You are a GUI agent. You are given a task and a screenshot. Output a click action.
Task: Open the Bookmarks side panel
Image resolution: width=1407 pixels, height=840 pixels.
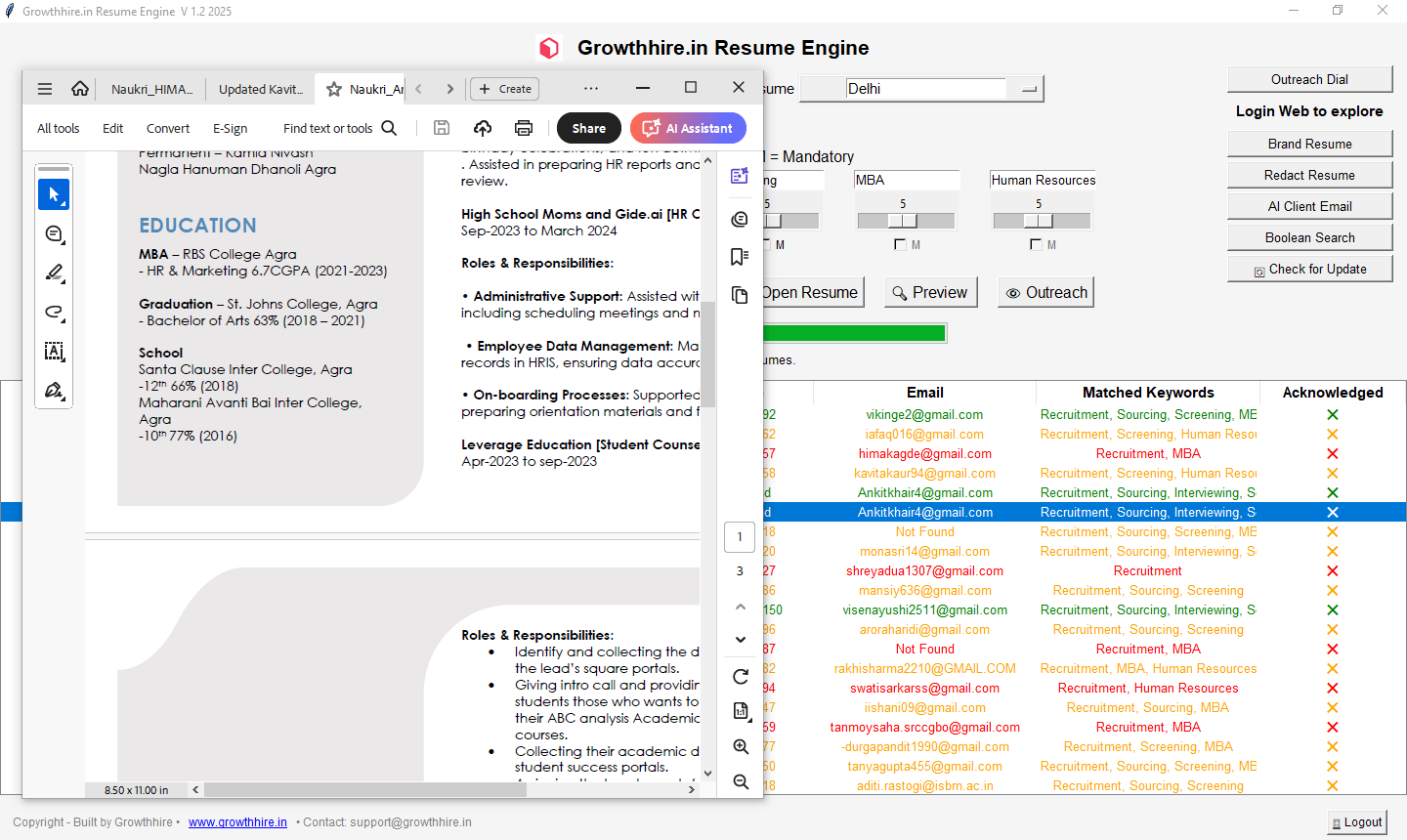click(x=740, y=257)
